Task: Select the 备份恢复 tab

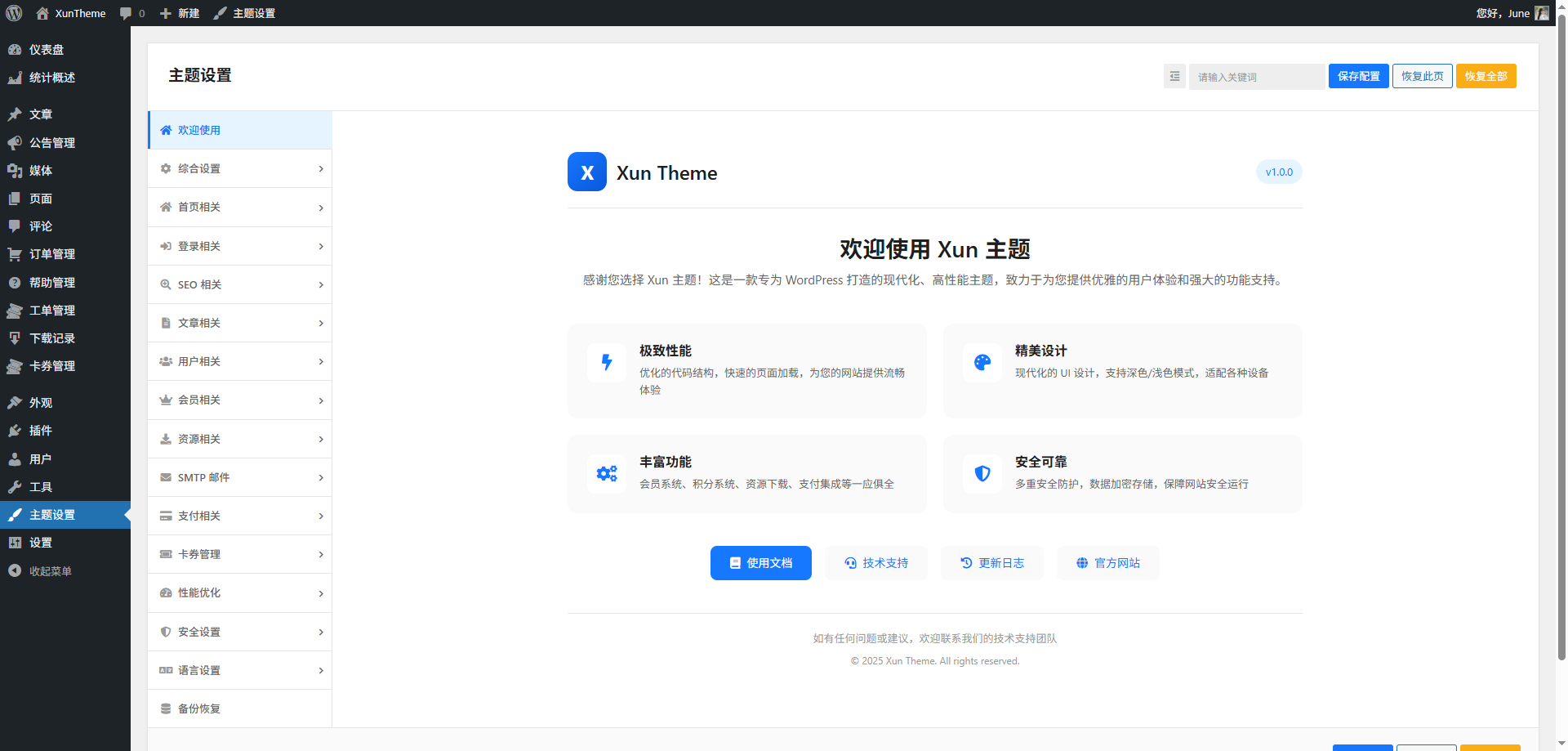Action: (x=239, y=709)
